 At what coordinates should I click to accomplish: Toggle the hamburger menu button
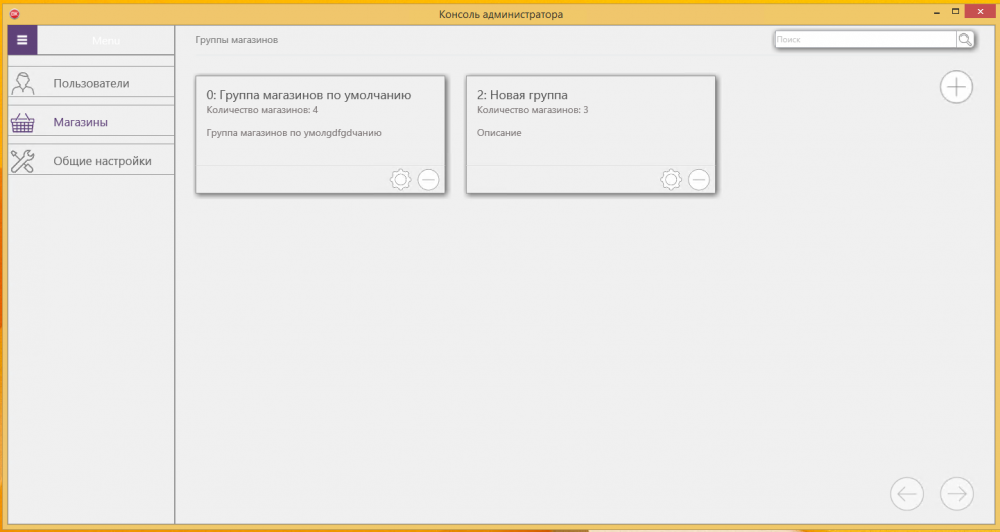(22, 40)
